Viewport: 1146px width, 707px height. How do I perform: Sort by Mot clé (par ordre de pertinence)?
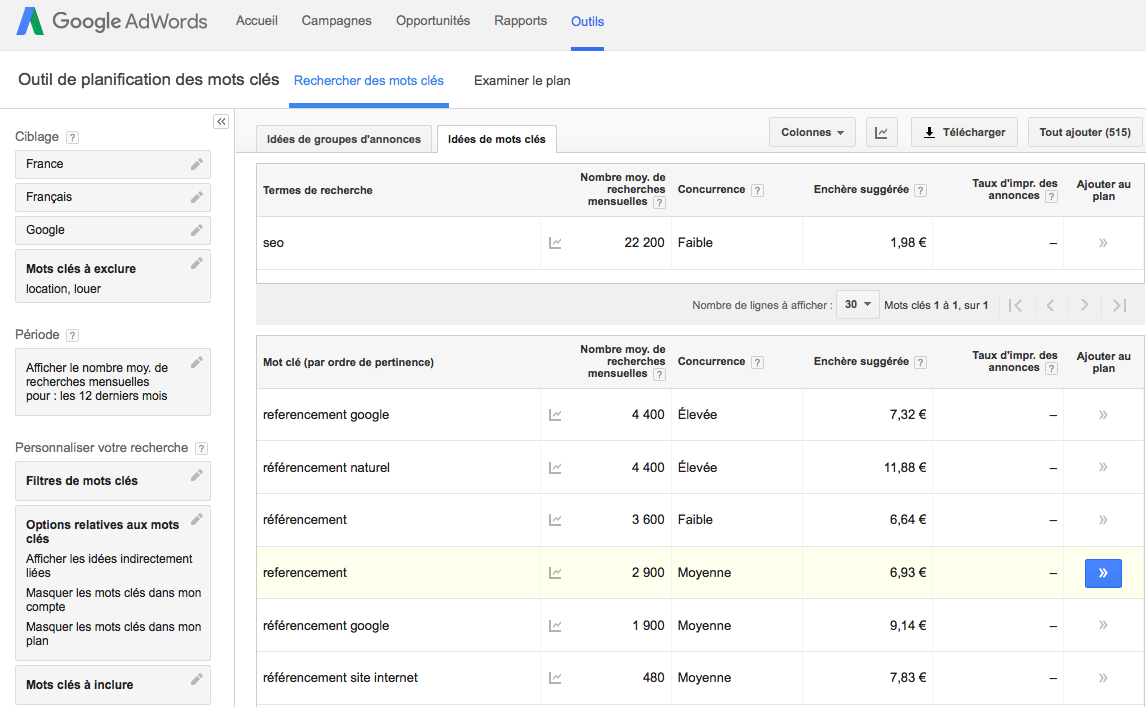click(348, 363)
